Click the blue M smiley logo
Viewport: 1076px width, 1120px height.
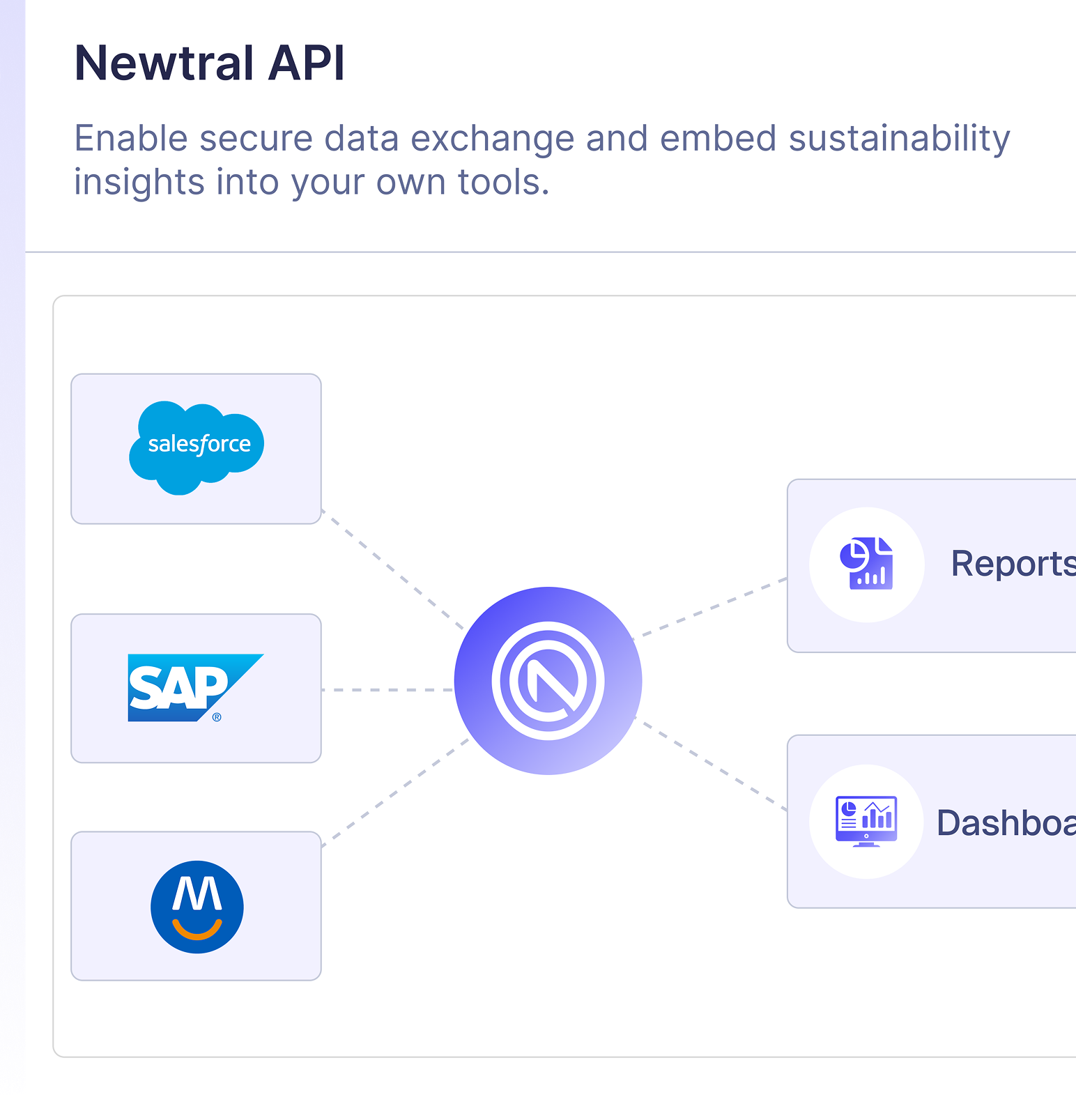[x=197, y=907]
